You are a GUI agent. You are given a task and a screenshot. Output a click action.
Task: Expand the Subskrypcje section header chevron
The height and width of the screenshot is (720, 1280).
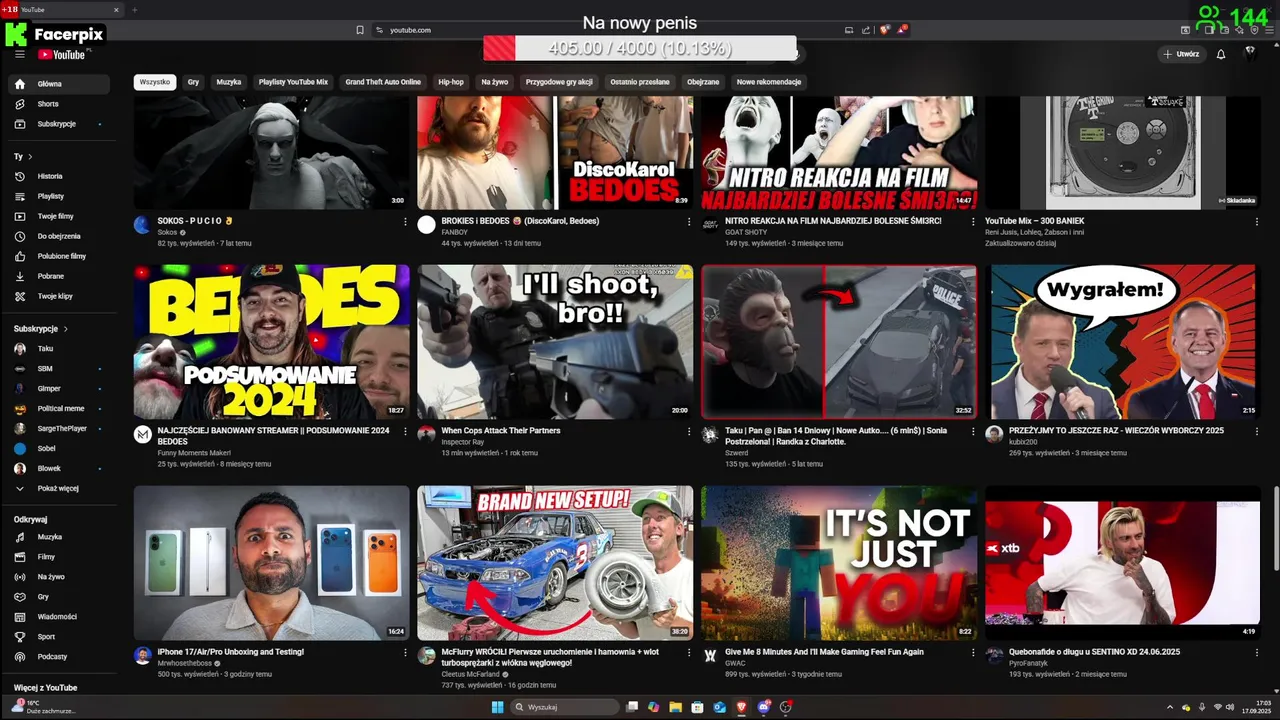click(66, 329)
